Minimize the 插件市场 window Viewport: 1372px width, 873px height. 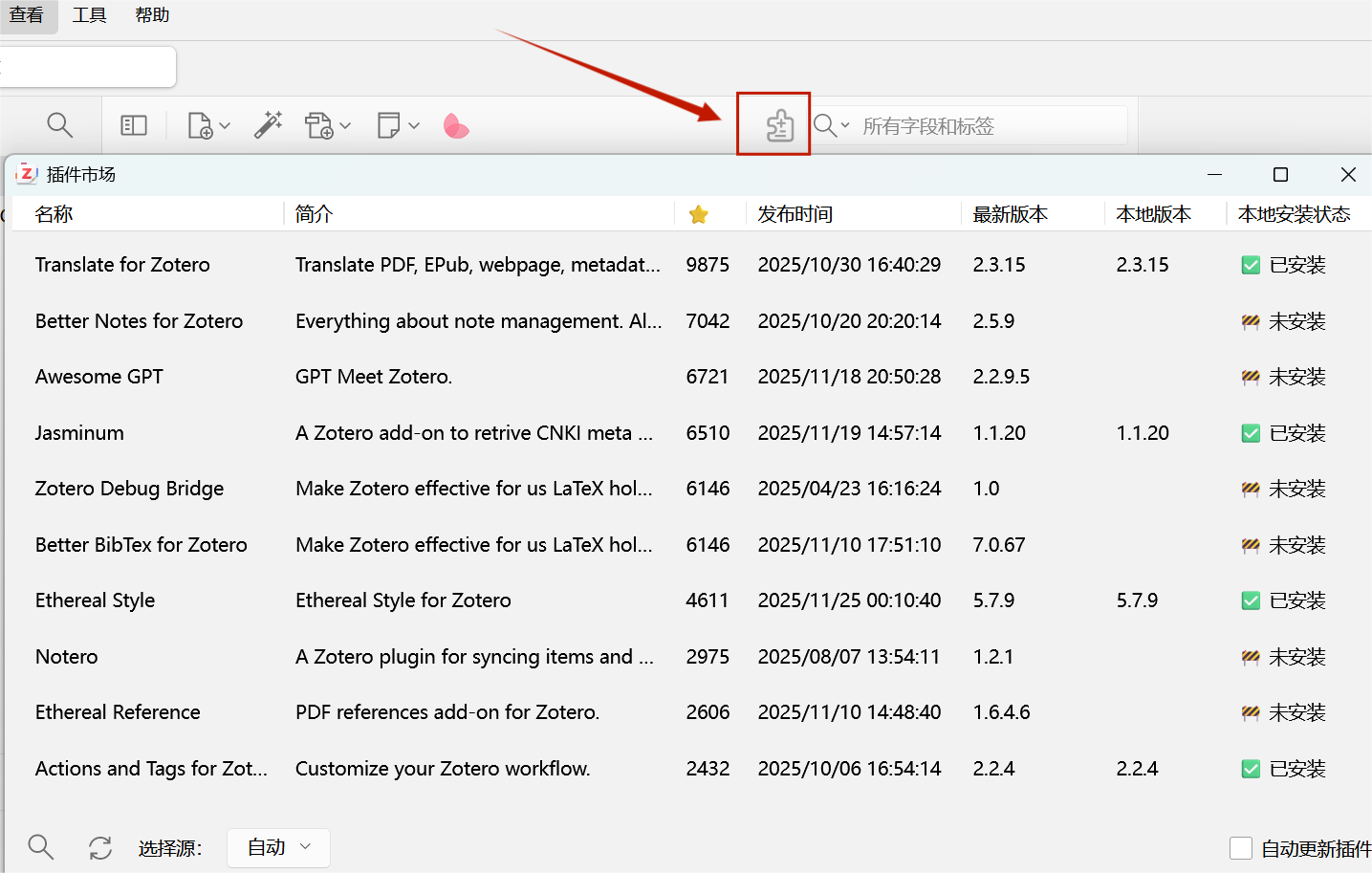pos(1215,174)
